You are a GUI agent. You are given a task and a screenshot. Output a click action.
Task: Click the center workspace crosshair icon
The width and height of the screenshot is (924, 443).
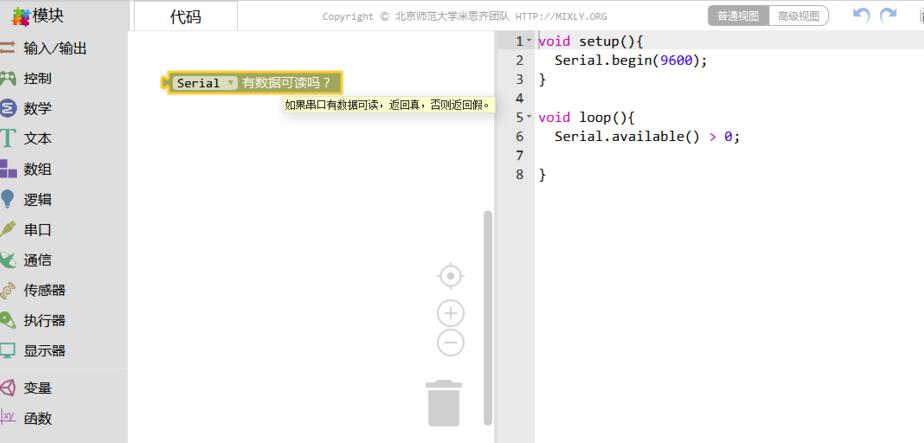coord(451,275)
